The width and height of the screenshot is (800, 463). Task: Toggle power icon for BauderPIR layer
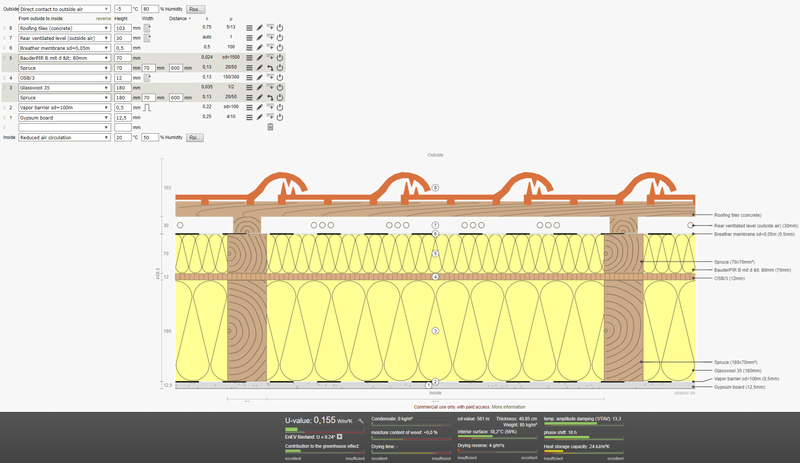coord(280,57)
